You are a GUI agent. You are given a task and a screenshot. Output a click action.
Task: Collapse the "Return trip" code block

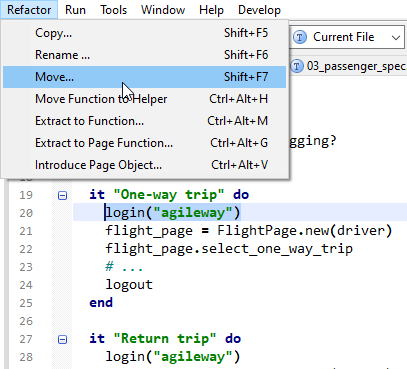point(62,339)
